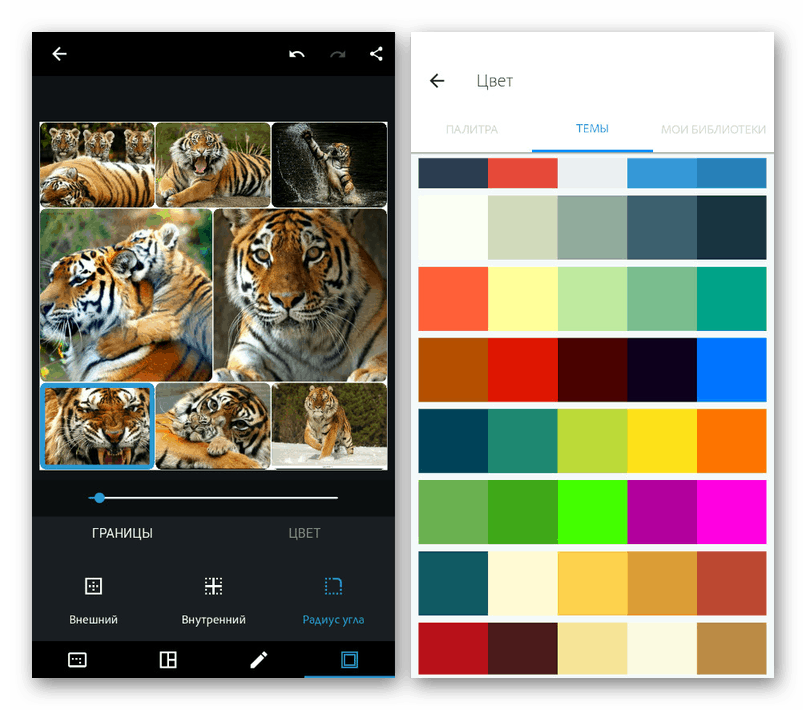Select the two playing tigers photo
806x710 pixels.
(x=126, y=295)
